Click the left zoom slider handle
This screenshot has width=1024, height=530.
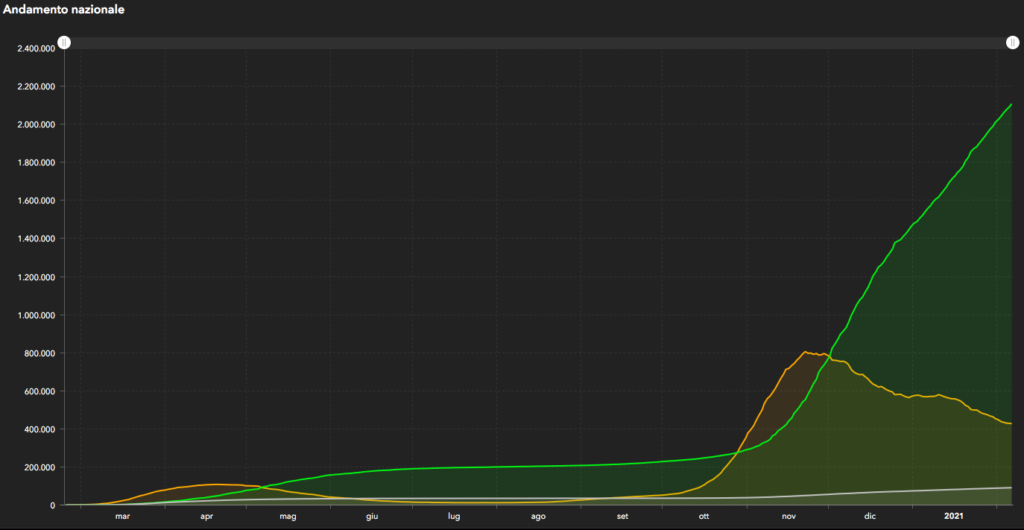point(64,43)
